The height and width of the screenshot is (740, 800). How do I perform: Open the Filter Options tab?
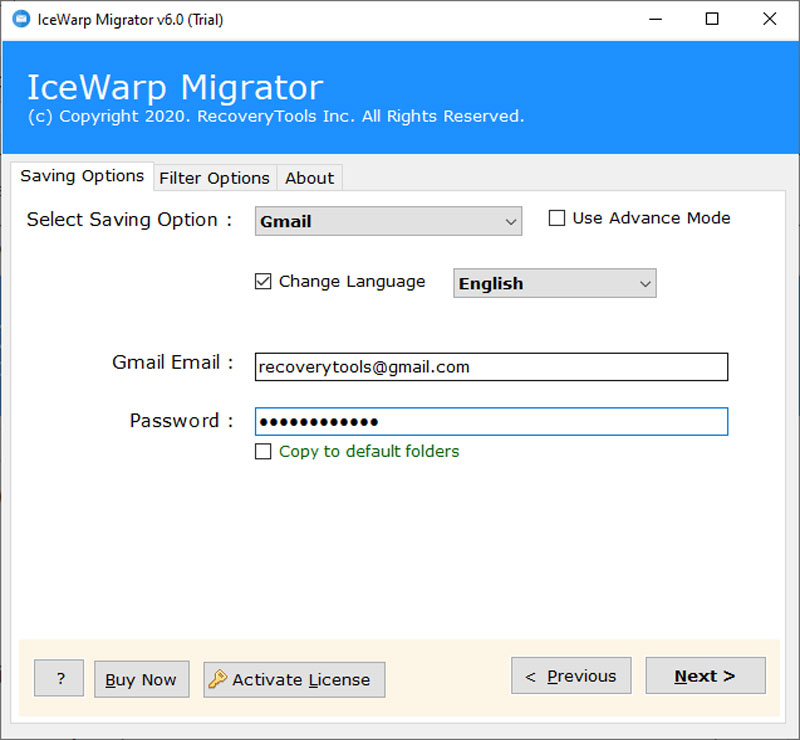click(x=214, y=178)
